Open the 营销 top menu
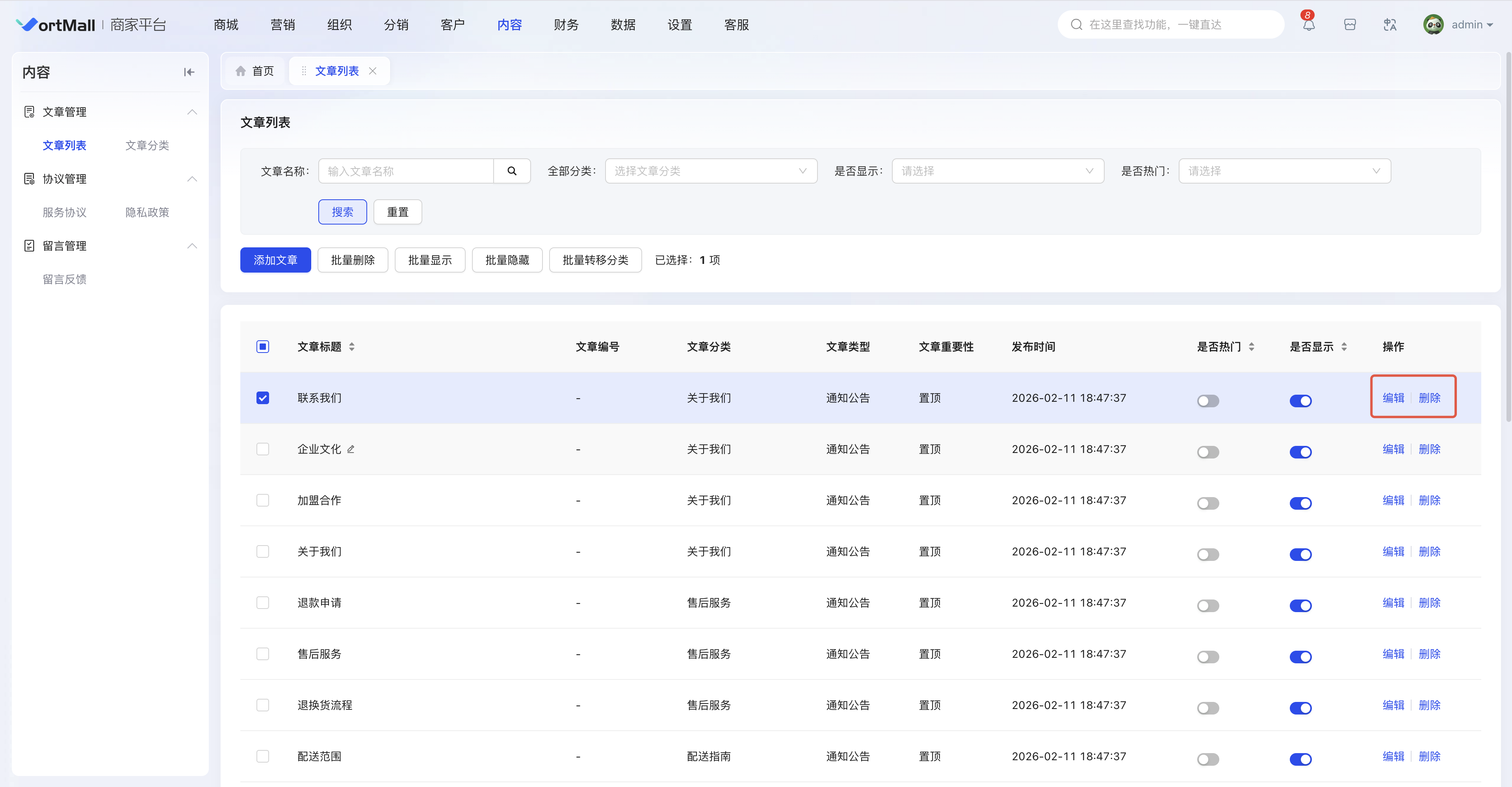The image size is (1512, 787). coord(282,25)
